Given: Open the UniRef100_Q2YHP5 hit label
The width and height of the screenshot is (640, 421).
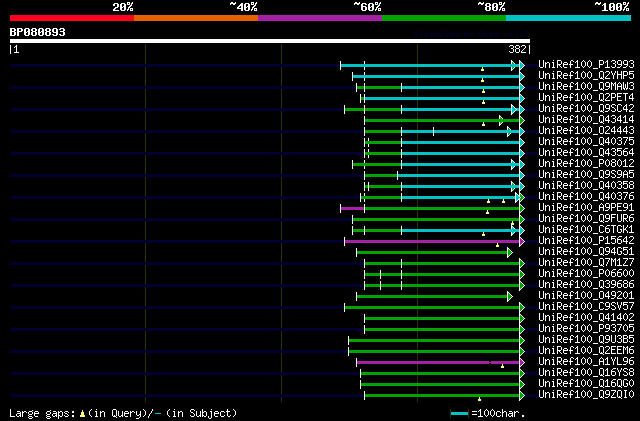Looking at the screenshot, I should tap(586, 76).
